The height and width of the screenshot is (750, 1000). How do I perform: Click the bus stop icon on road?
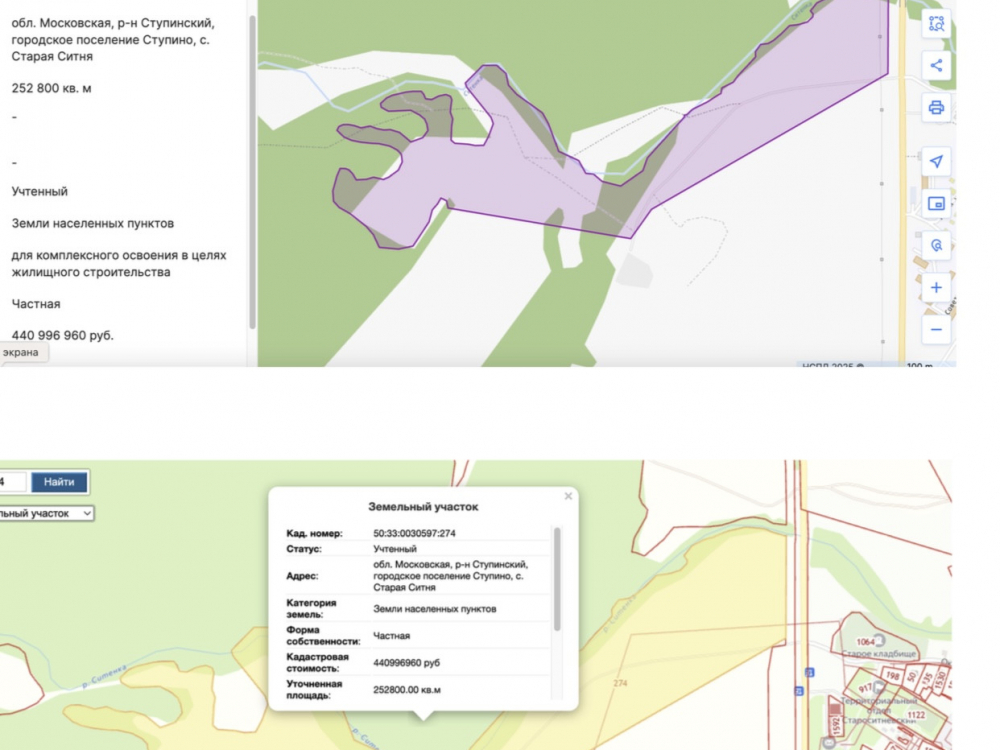coord(799,690)
